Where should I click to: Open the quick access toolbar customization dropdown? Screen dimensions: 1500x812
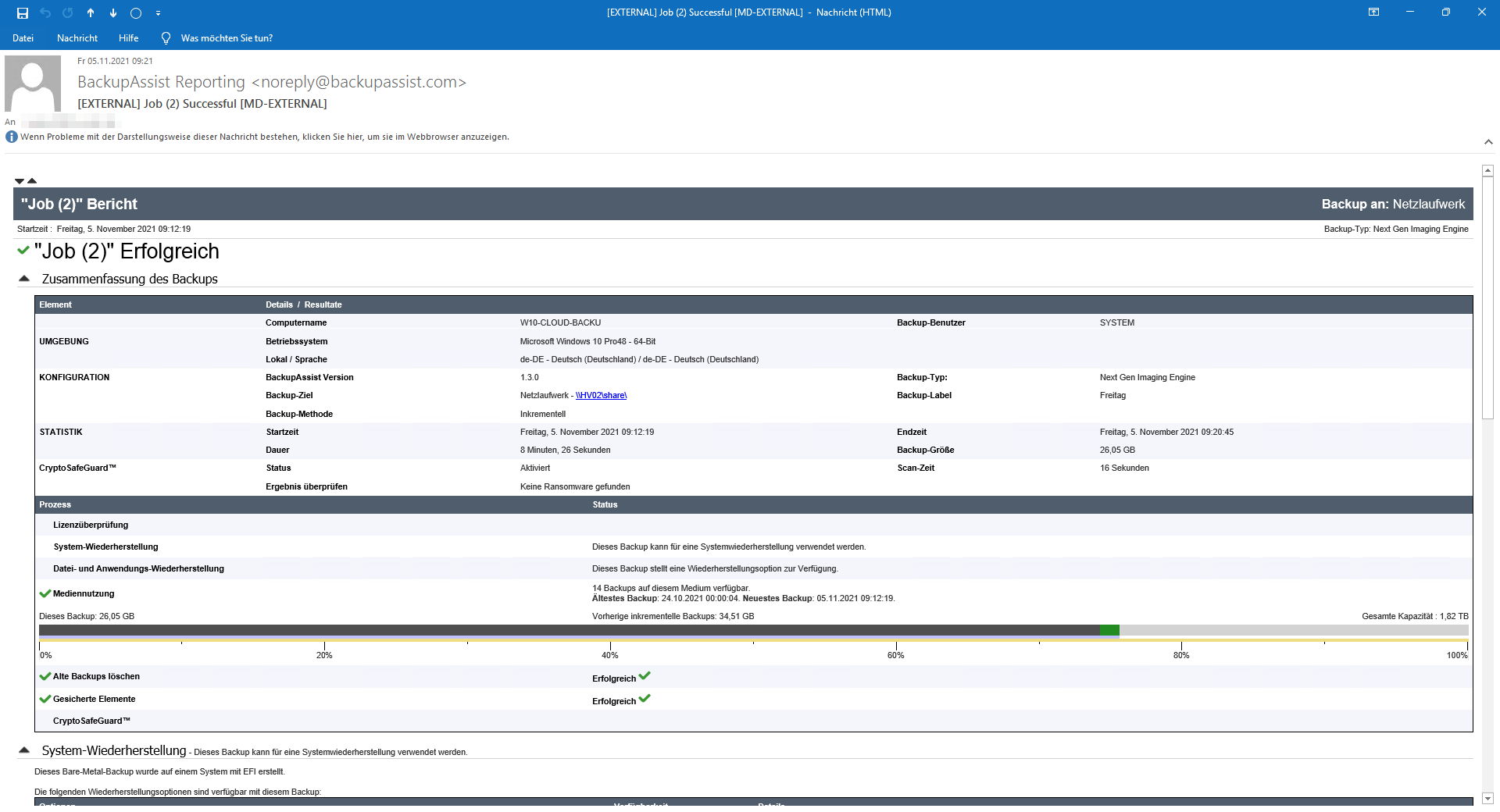[158, 12]
